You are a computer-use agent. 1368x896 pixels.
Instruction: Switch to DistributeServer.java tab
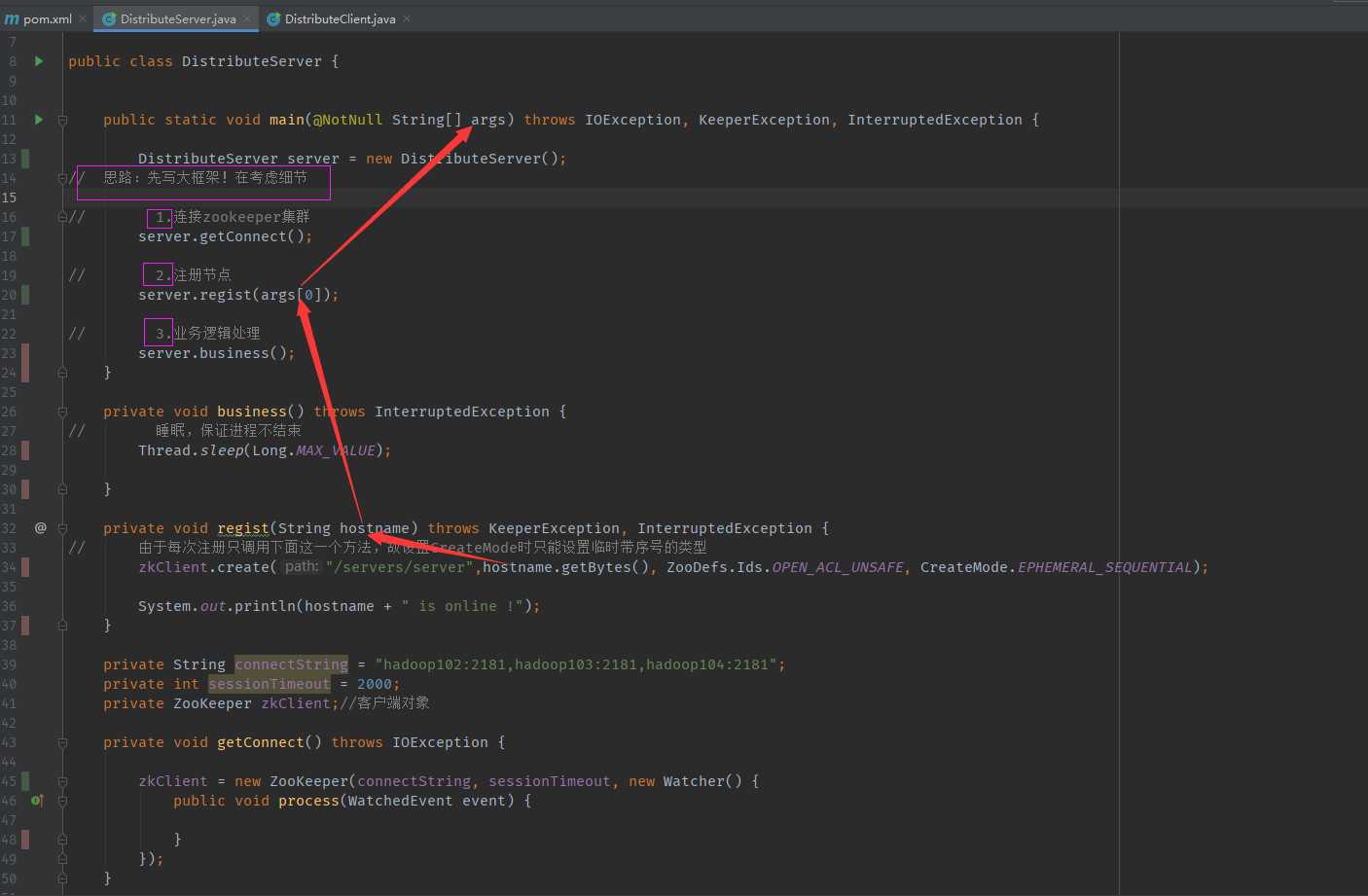(x=176, y=18)
